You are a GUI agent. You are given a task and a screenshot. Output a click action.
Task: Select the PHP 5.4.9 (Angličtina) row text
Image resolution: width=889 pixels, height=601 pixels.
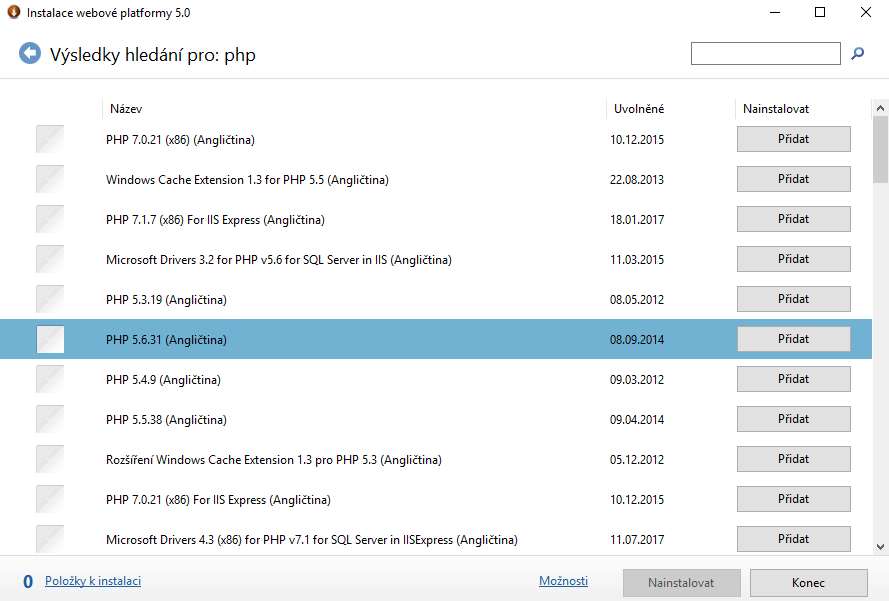coord(163,379)
